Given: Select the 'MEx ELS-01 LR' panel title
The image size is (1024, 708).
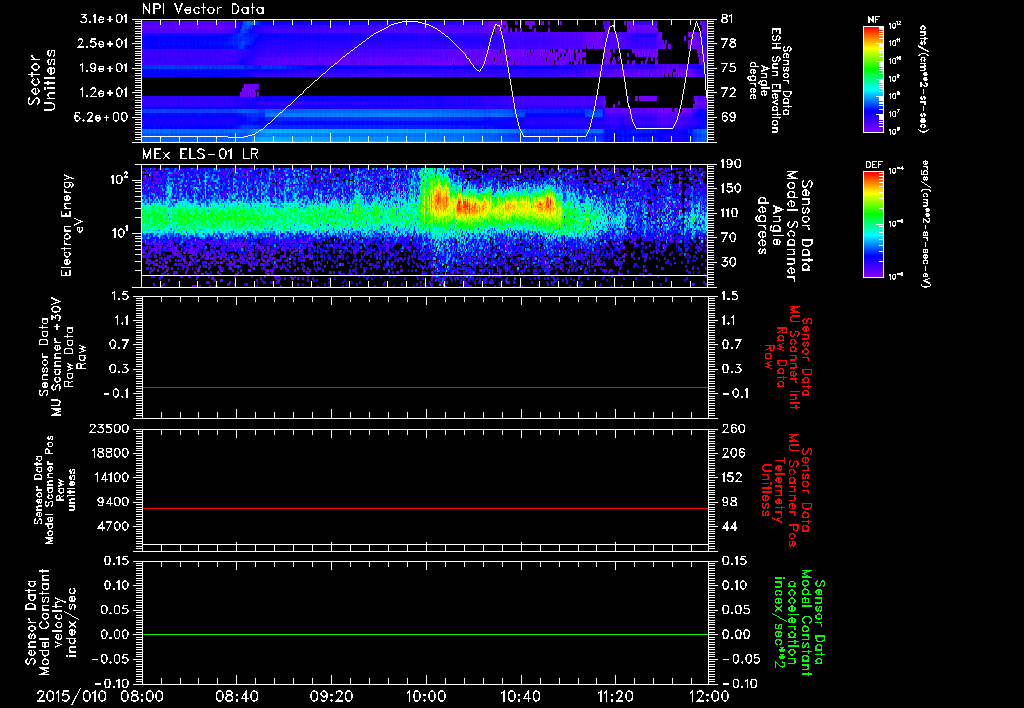Looking at the screenshot, I should [x=200, y=155].
